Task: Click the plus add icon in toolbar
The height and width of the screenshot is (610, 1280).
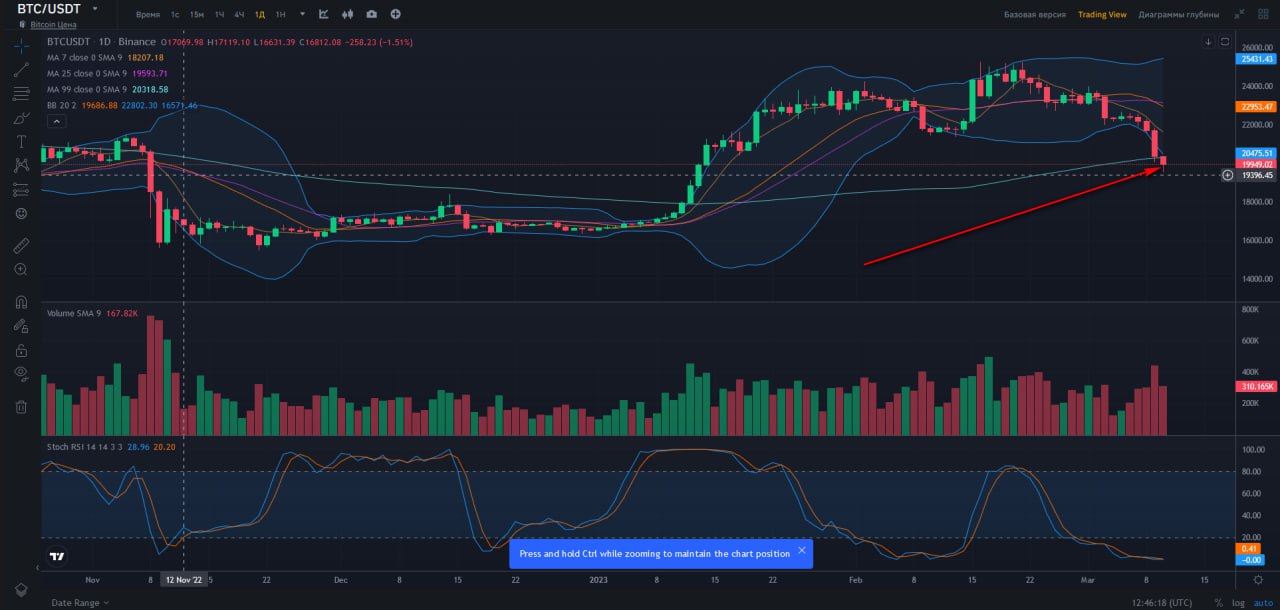Action: 396,14
